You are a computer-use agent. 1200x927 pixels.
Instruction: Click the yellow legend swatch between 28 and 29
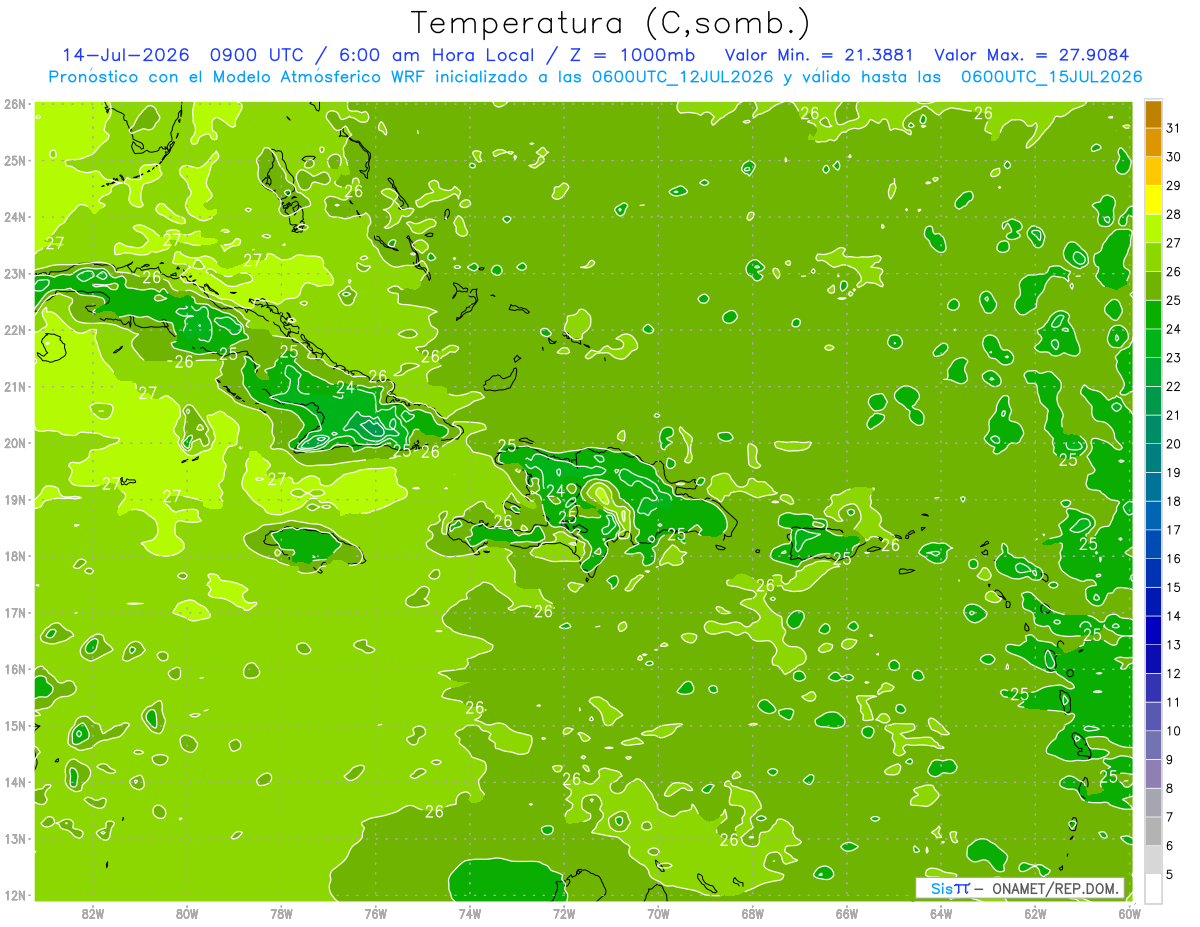pyautogui.click(x=1153, y=200)
